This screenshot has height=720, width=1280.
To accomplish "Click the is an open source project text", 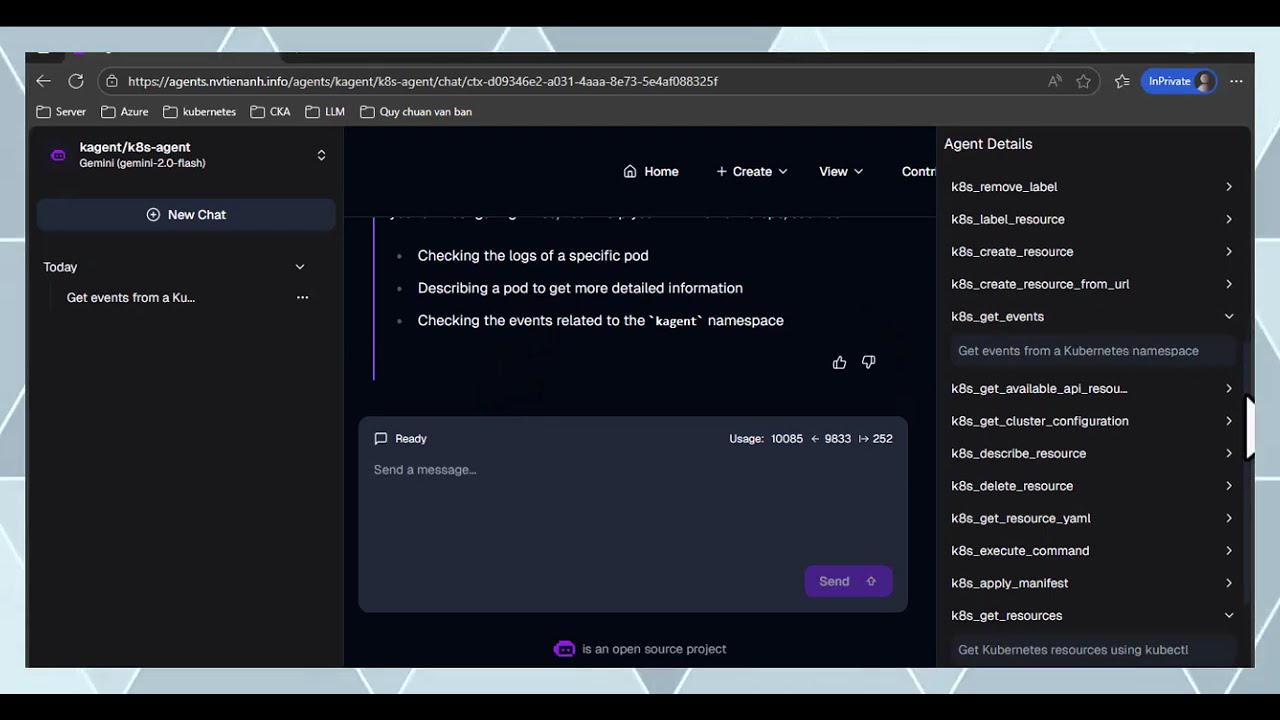I will coord(654,649).
